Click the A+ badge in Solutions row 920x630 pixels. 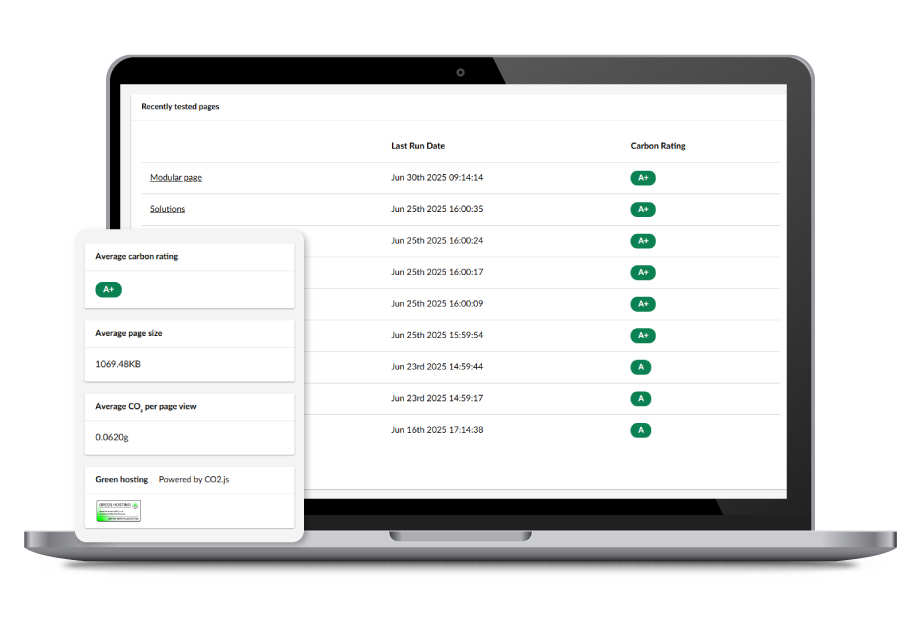click(642, 209)
